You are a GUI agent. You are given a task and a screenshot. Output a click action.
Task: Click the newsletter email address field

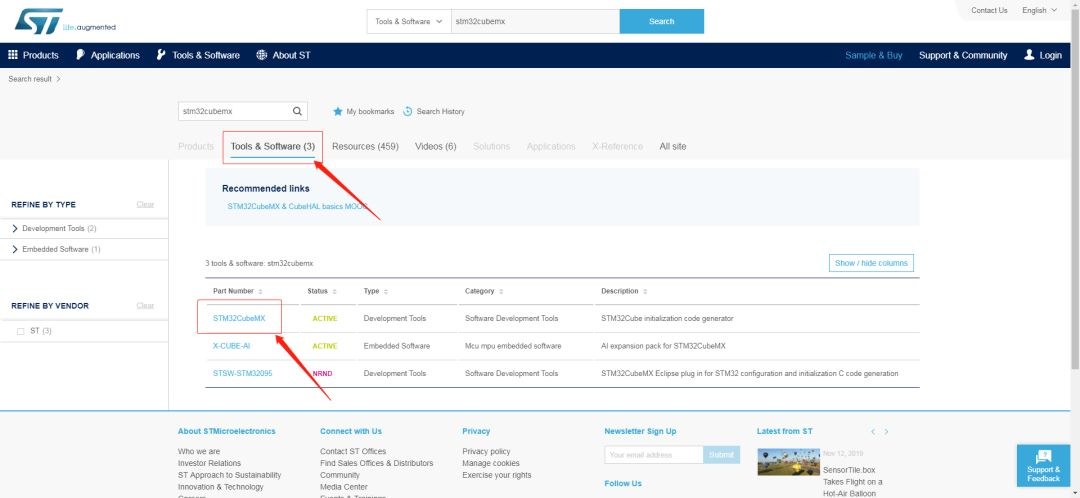pyautogui.click(x=654, y=455)
